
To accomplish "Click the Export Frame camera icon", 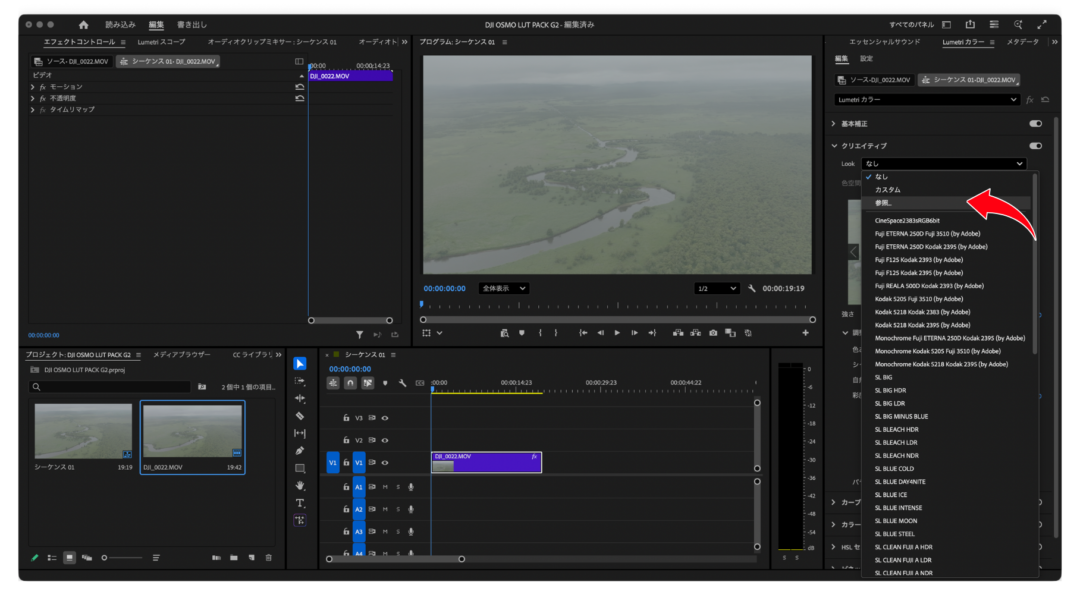I will 713,333.
